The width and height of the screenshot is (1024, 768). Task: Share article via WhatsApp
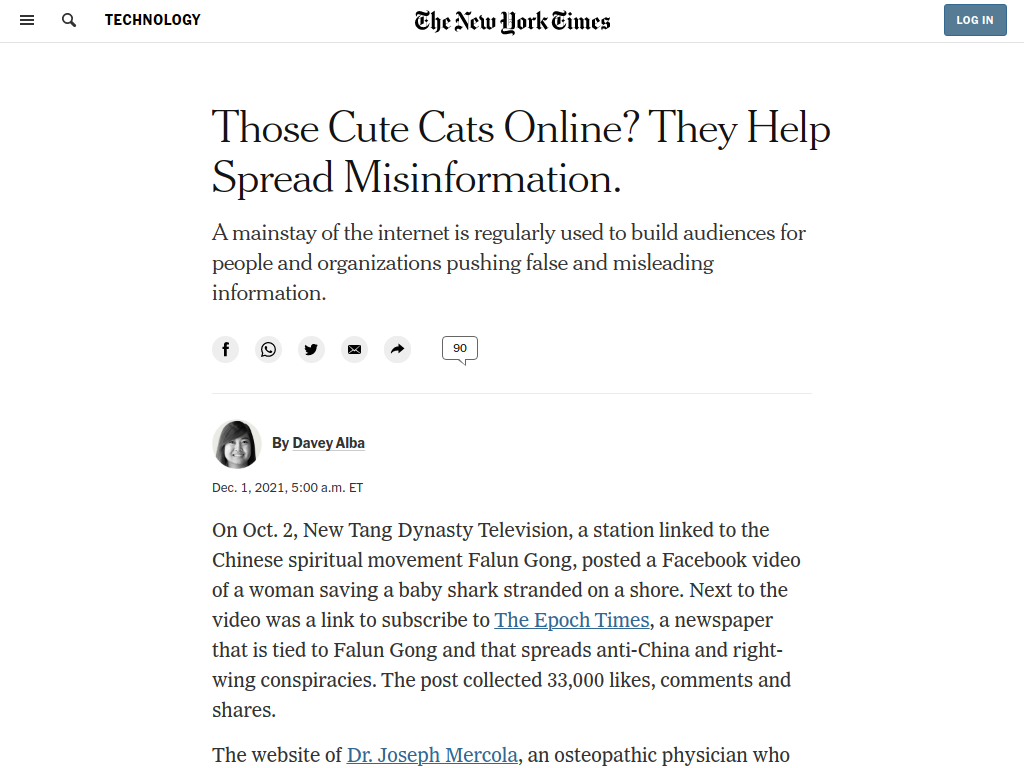[268, 349]
